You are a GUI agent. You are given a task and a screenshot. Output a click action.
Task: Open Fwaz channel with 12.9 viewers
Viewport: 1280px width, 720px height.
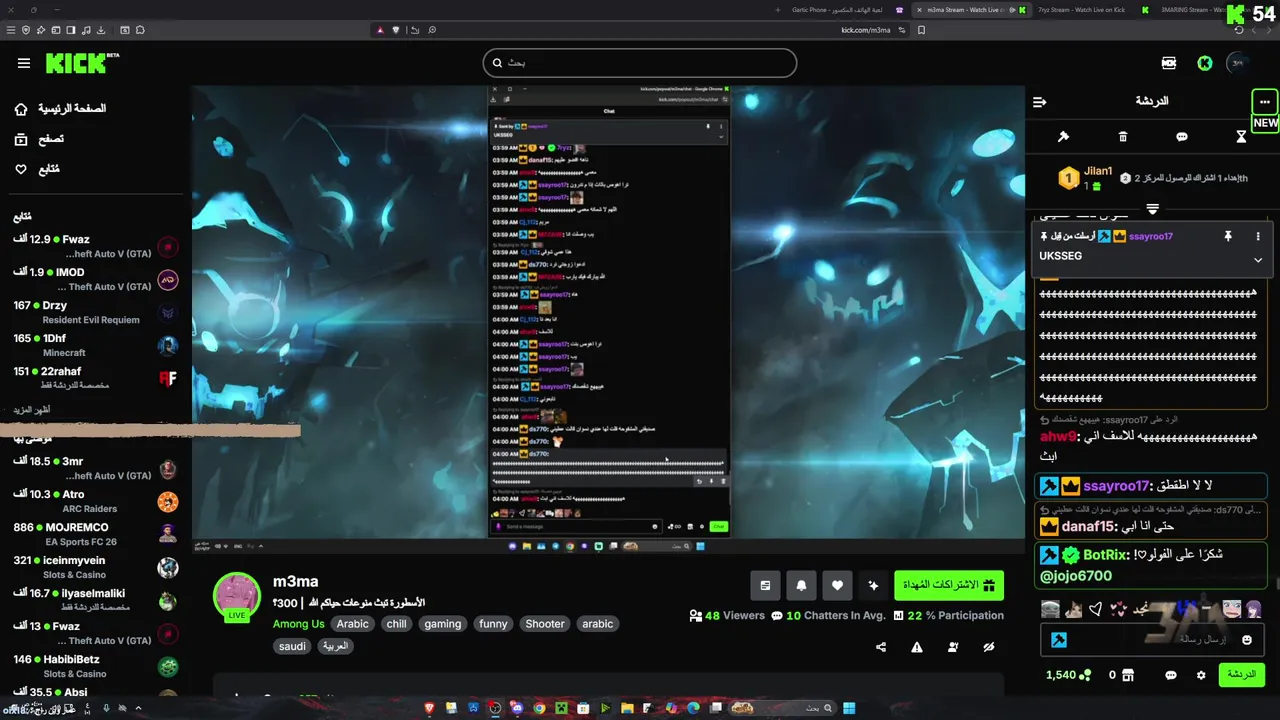95,246
